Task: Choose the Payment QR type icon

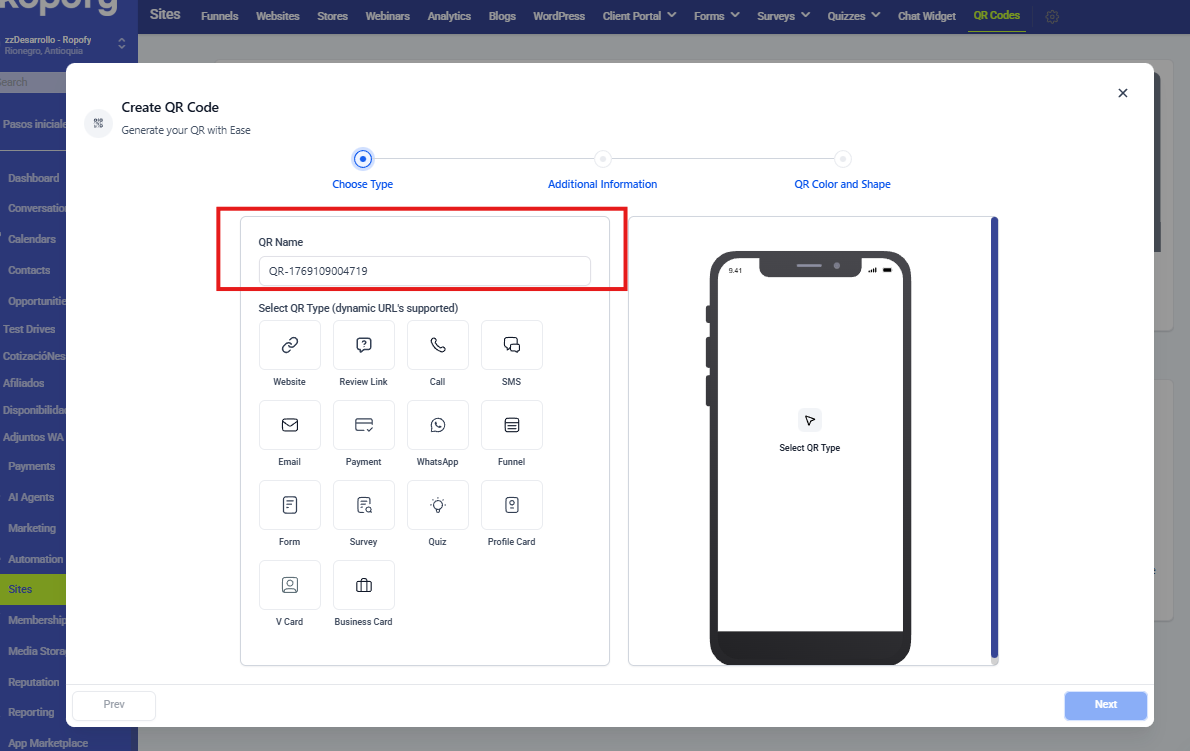Action: pyautogui.click(x=364, y=425)
